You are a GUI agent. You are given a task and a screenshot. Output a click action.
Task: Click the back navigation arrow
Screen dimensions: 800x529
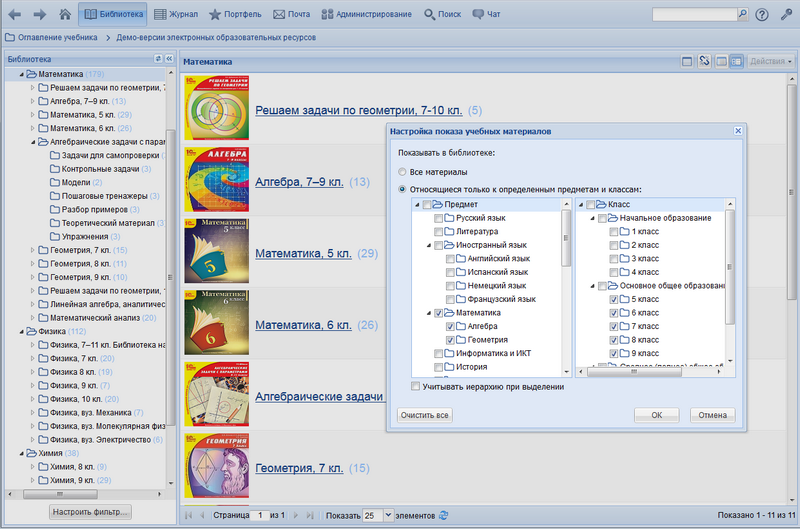point(14,15)
